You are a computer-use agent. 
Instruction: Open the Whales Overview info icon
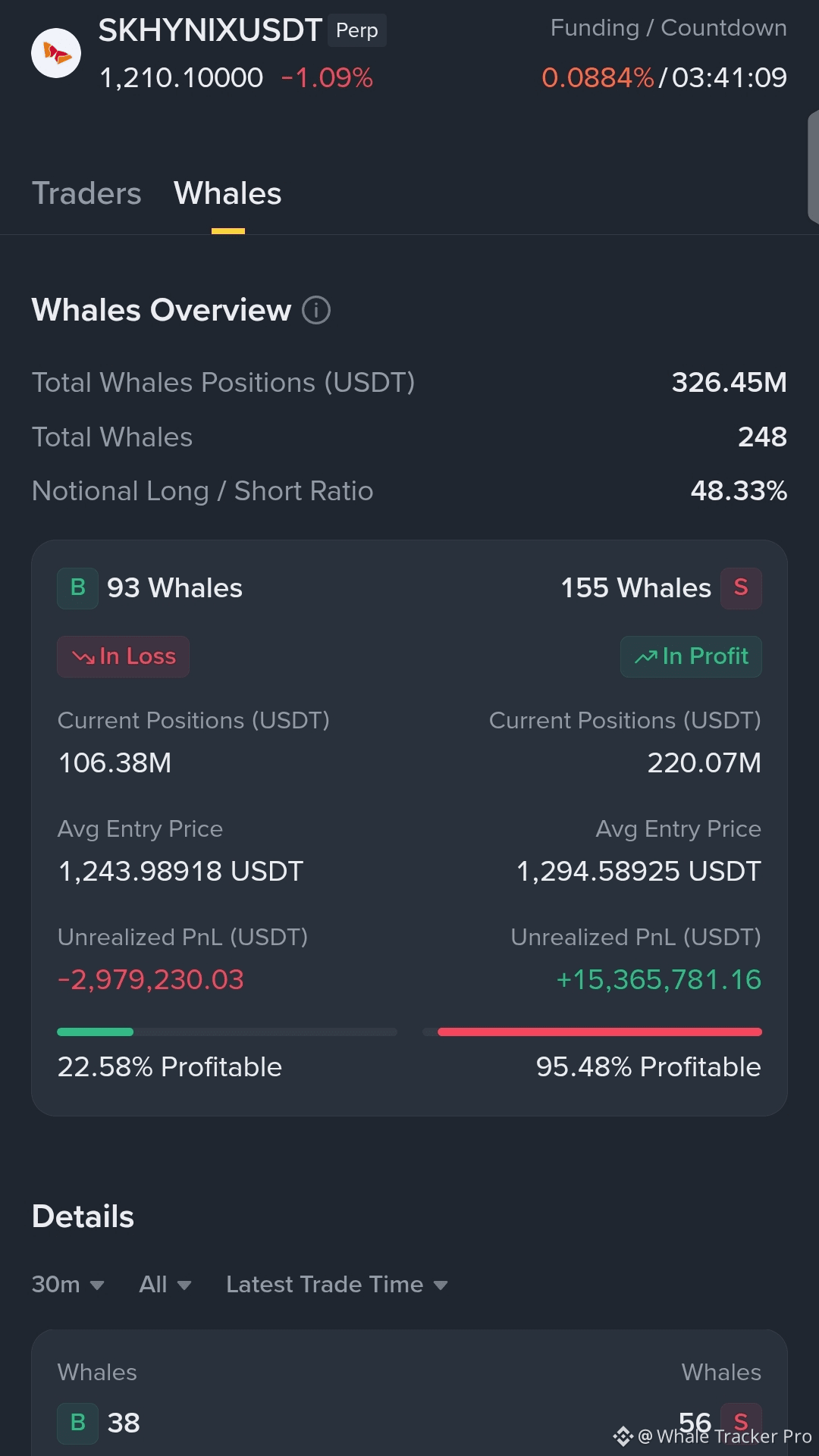pyautogui.click(x=316, y=310)
